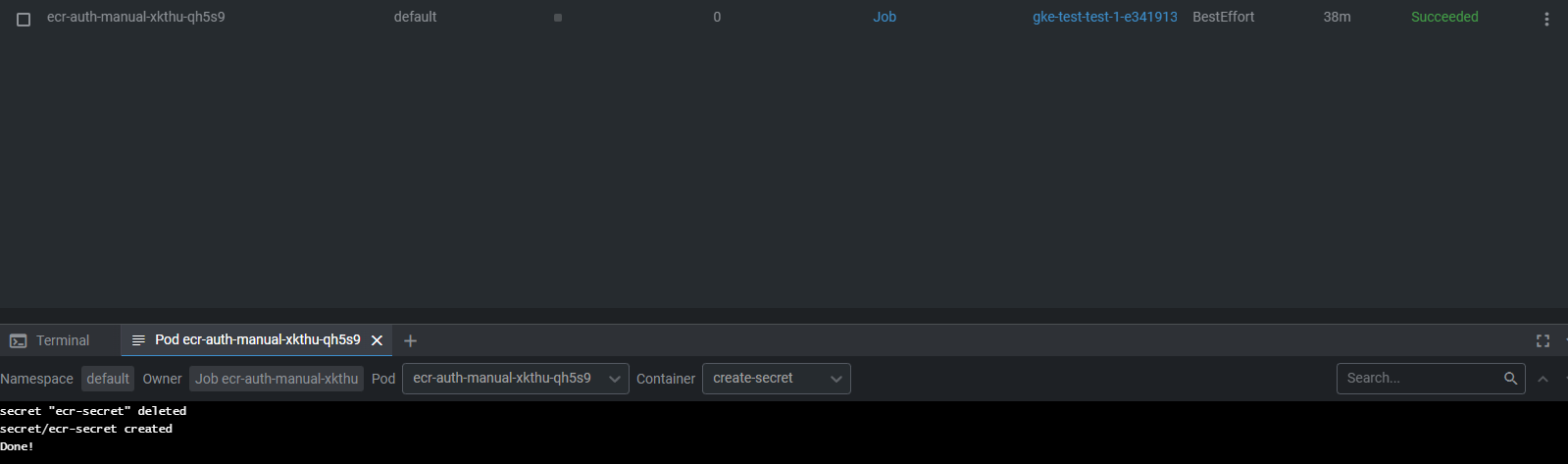Click the default namespace badge in the log toolbar
Viewport: 1568px width, 464px height.
(x=108, y=379)
